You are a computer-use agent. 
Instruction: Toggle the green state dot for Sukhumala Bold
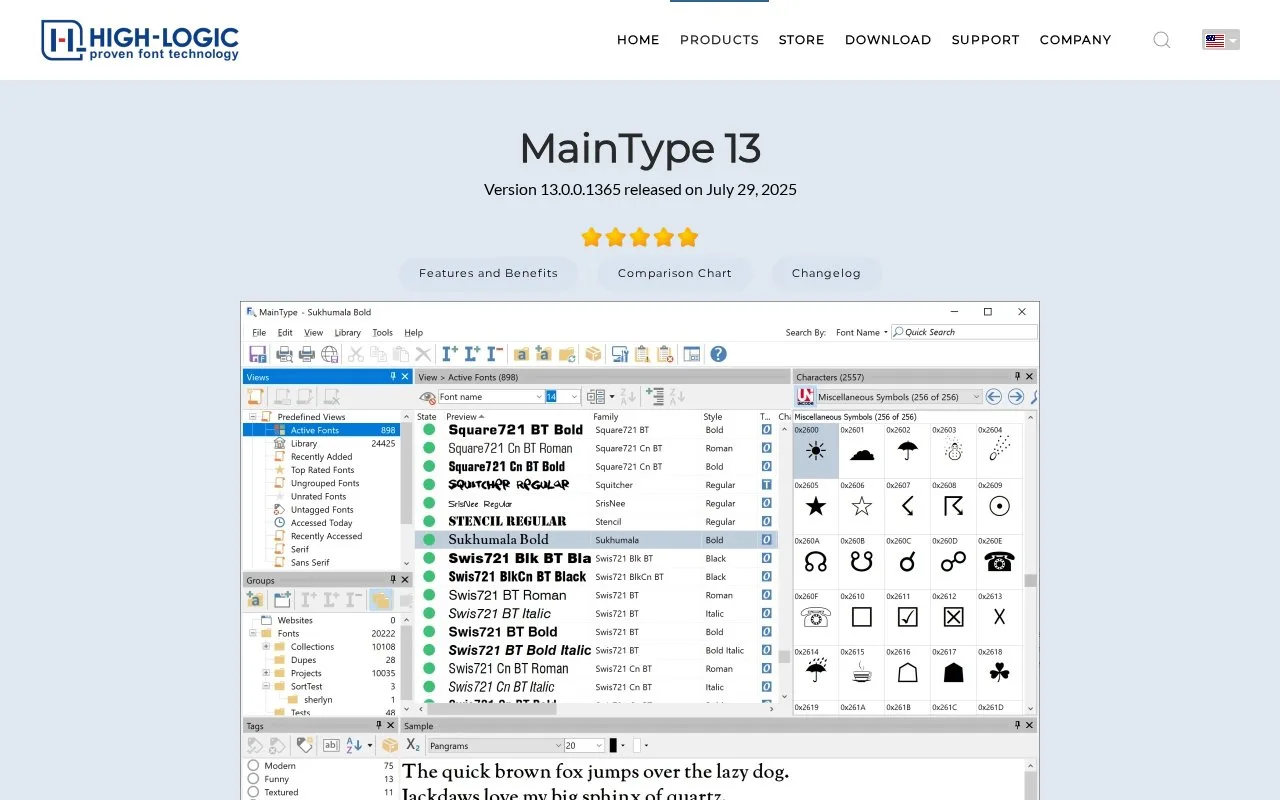click(429, 540)
